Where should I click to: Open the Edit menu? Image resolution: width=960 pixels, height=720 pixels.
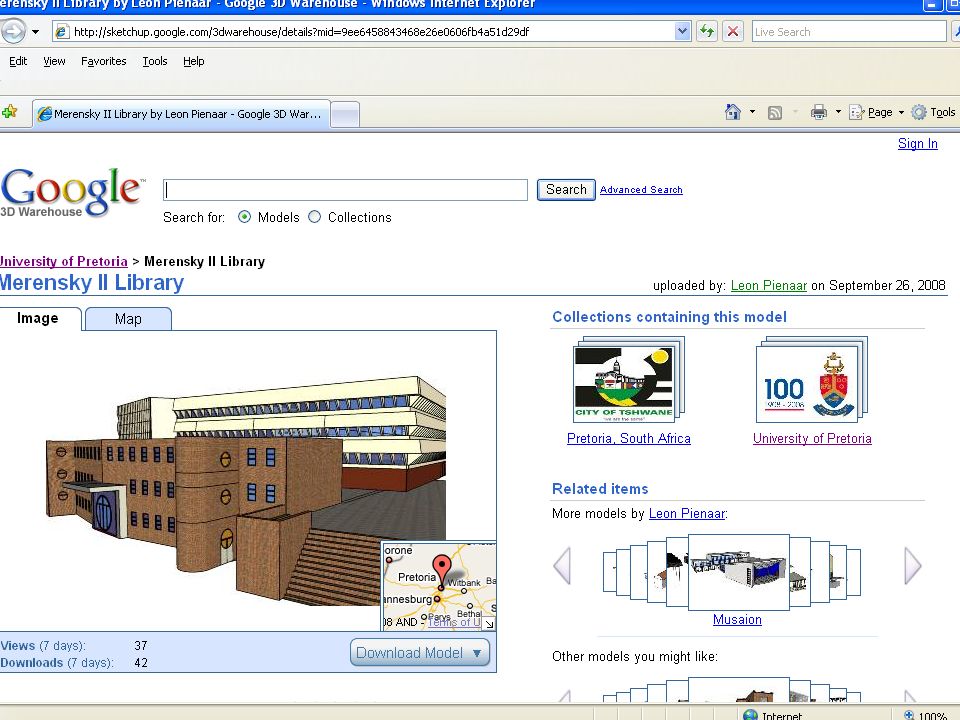pyautogui.click(x=18, y=61)
